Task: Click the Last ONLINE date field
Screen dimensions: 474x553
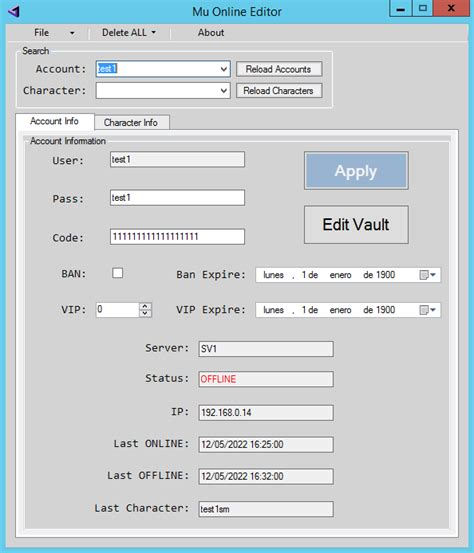Action: click(x=266, y=444)
